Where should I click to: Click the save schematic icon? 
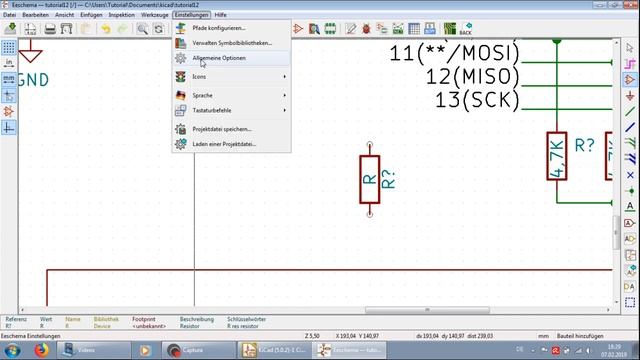10,29
